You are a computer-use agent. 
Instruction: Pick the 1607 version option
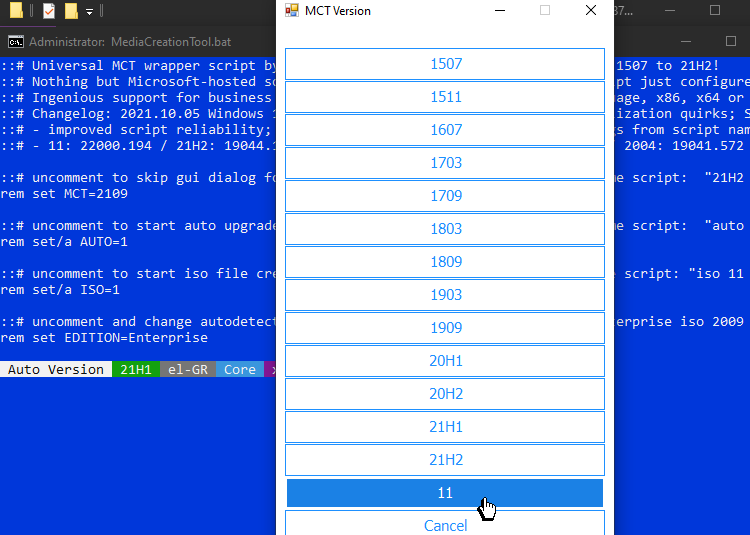(x=445, y=130)
